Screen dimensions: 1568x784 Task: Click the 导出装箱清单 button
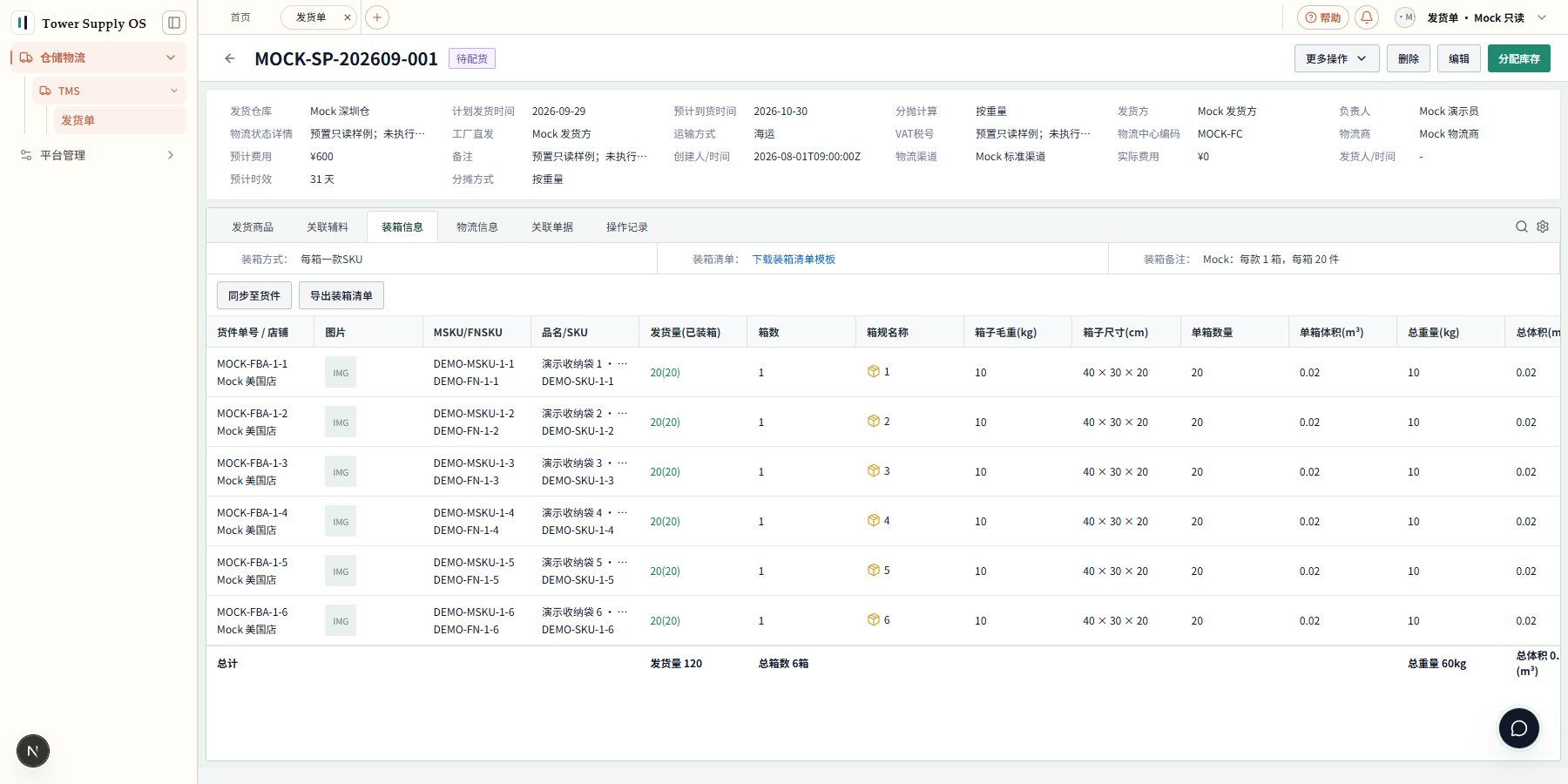[x=341, y=295]
